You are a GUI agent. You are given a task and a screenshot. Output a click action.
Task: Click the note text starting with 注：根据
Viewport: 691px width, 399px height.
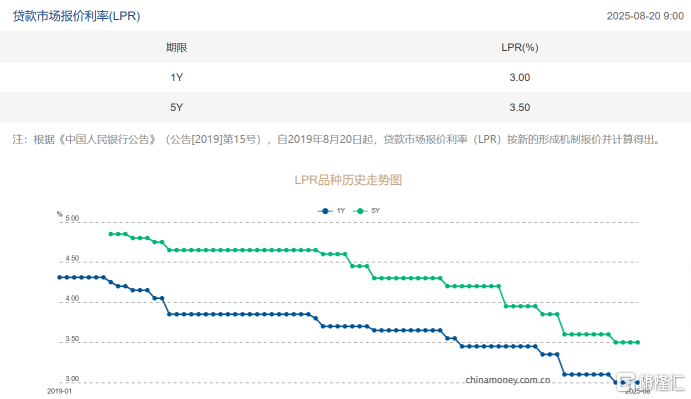(x=337, y=139)
